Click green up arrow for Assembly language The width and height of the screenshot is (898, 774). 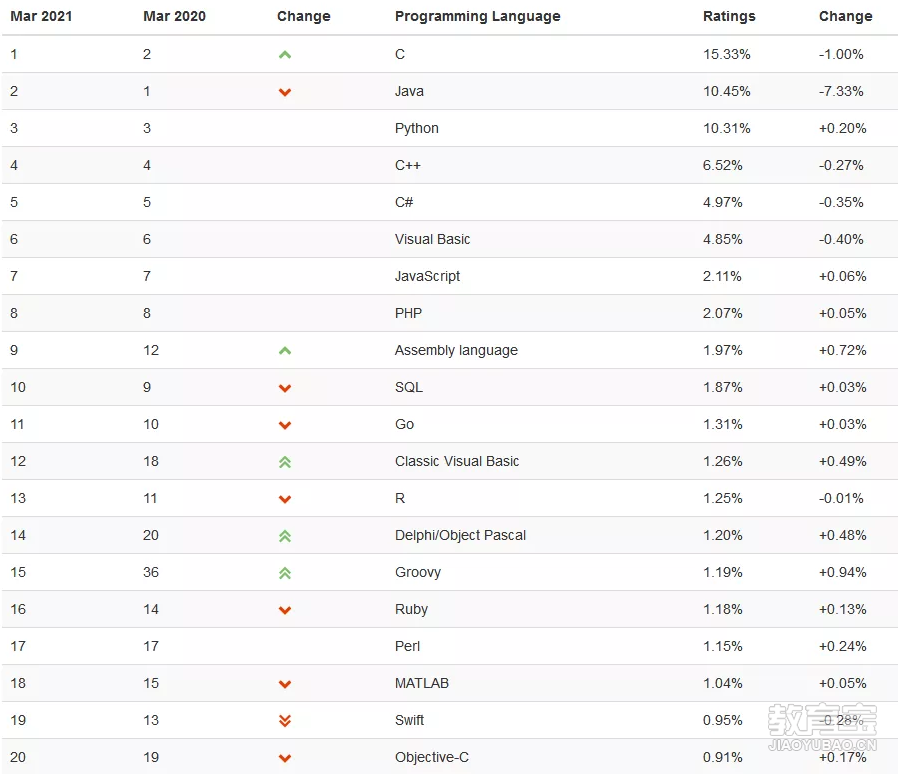[285, 351]
